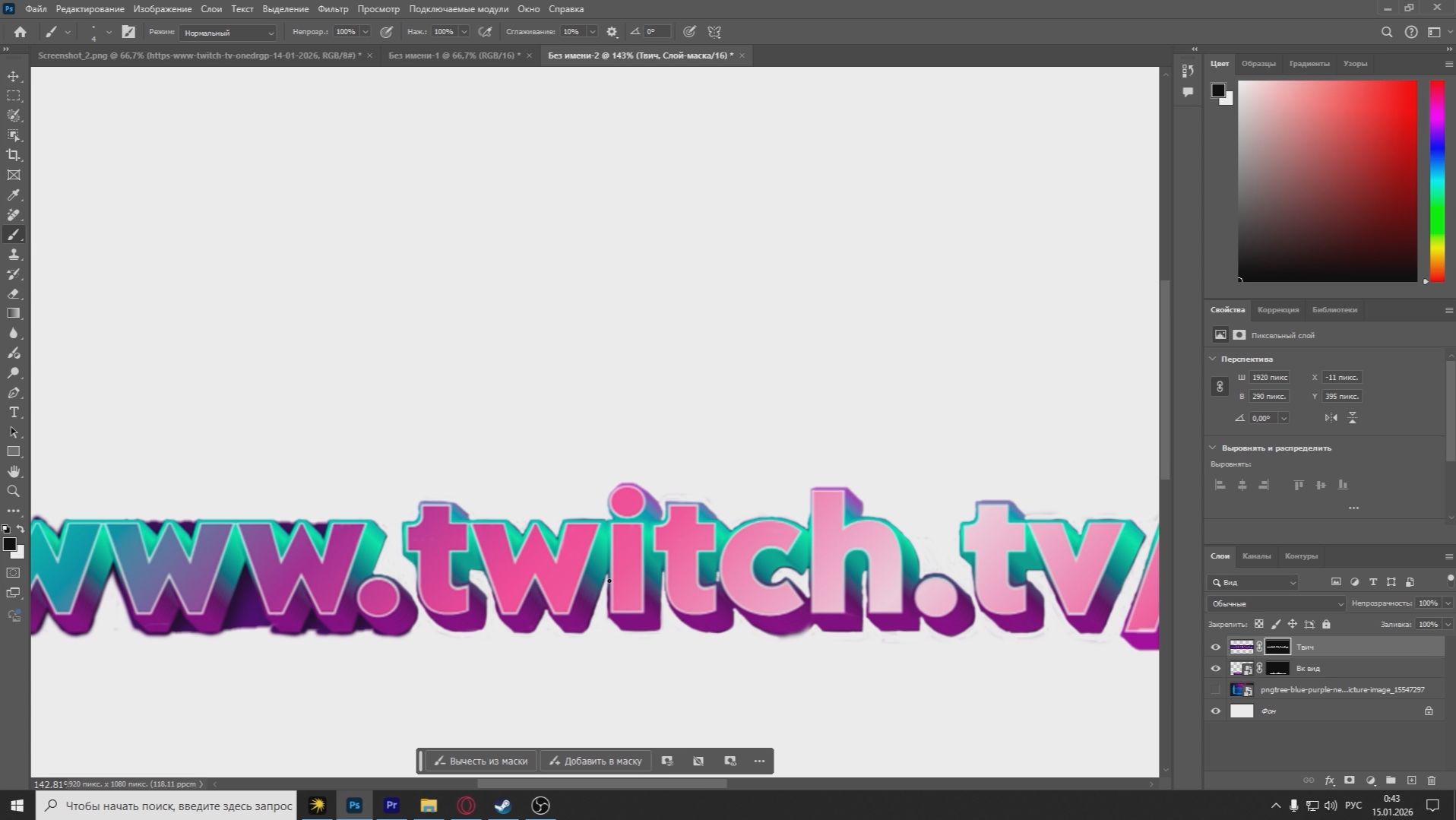The image size is (1456, 820).
Task: Open the Фильтр menu
Action: 333,9
